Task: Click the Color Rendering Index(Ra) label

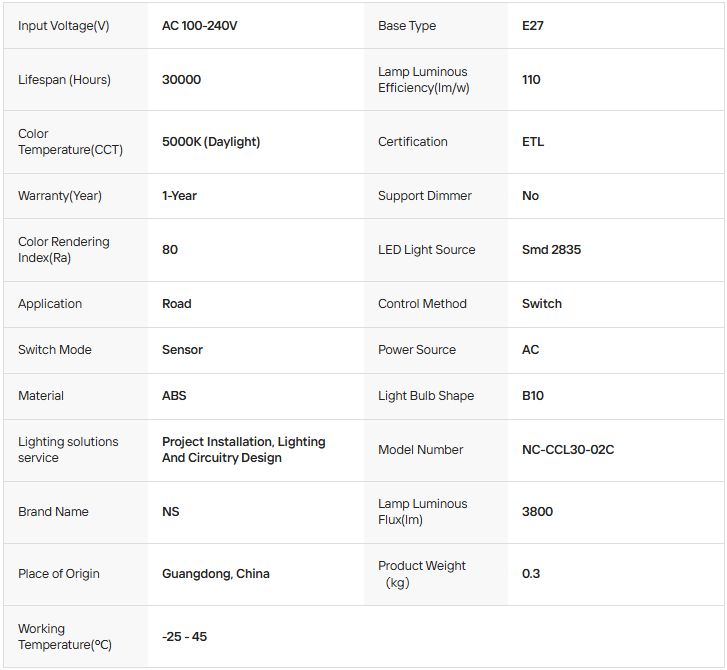Action: click(64, 250)
